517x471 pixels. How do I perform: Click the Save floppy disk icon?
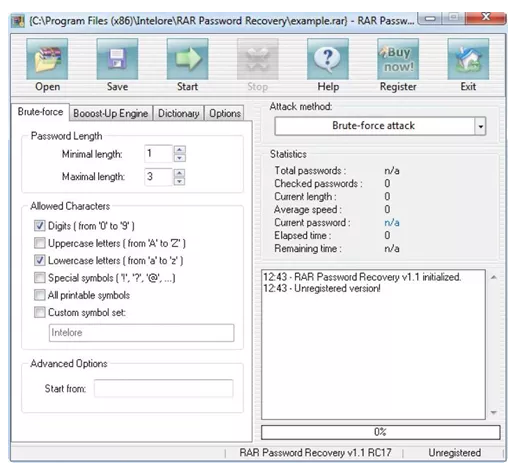point(117,59)
